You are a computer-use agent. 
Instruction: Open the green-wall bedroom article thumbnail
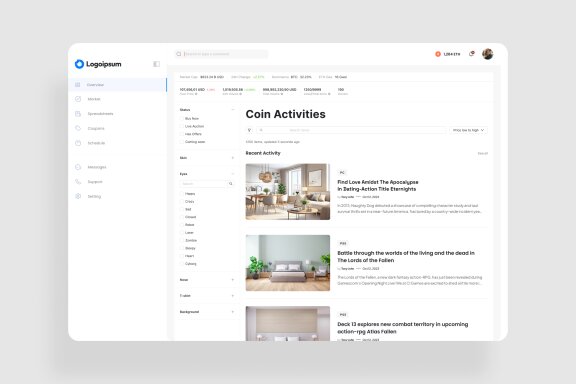point(288,263)
